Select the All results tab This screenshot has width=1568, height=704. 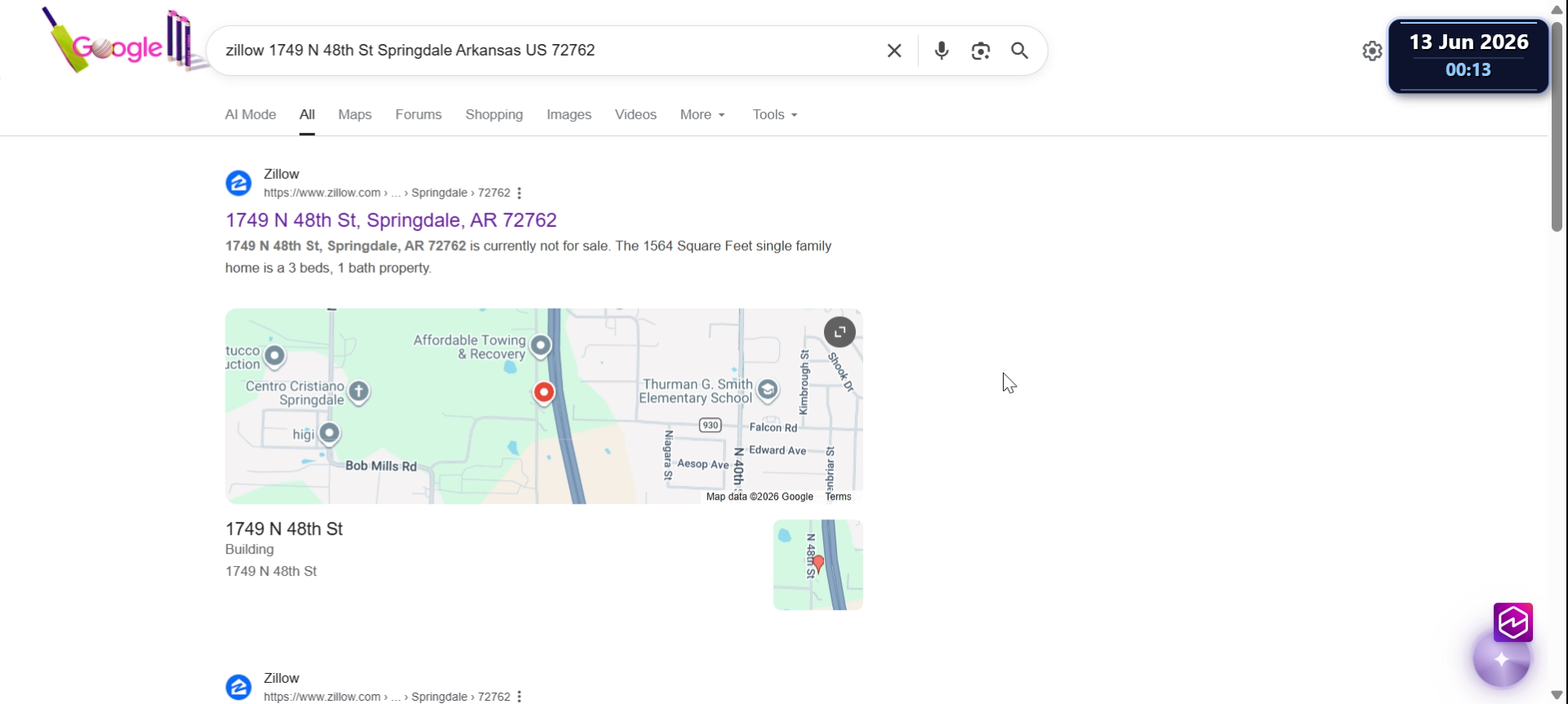307,114
